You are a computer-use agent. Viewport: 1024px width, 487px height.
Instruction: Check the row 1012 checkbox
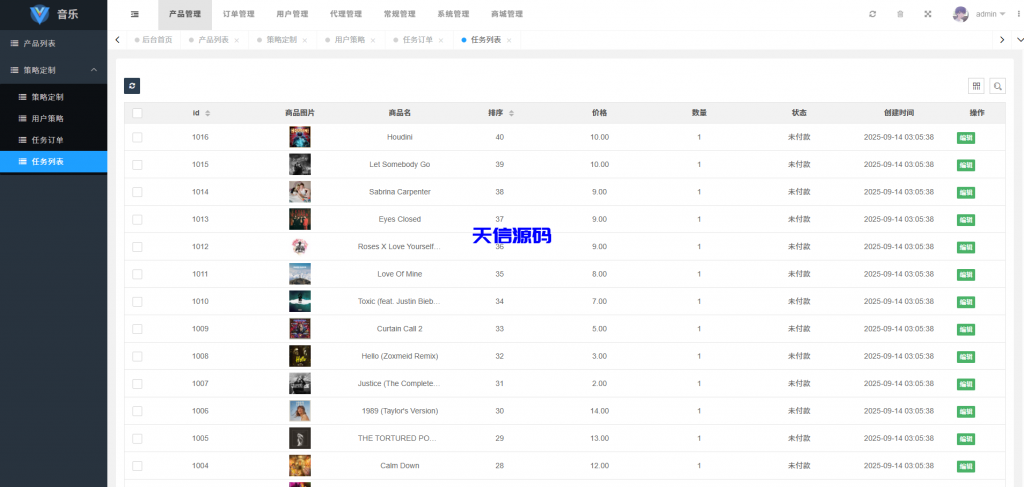pos(137,247)
